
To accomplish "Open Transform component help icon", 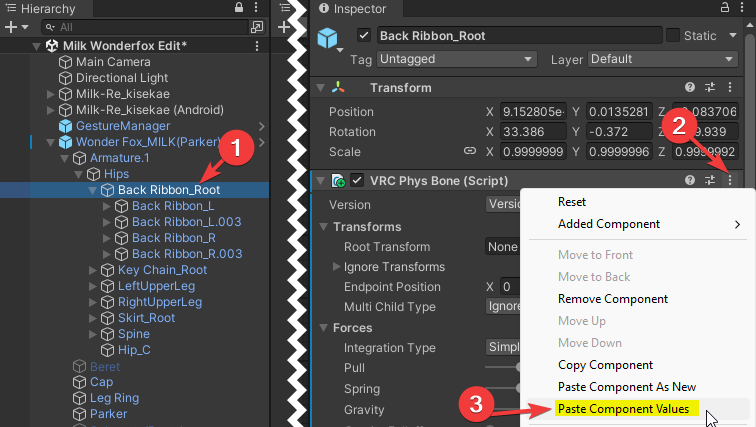I will coord(690,87).
